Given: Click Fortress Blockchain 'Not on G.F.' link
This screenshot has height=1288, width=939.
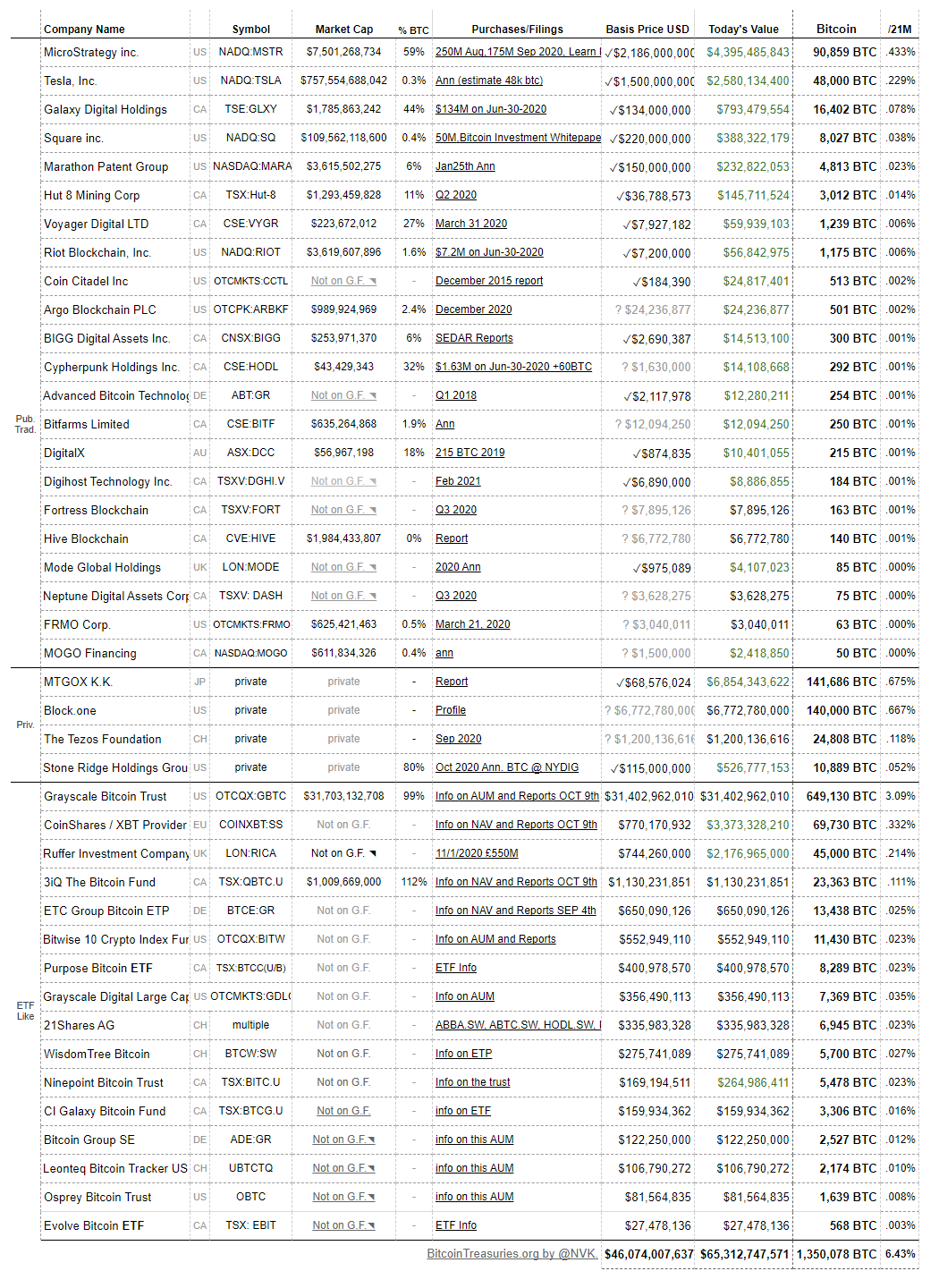Looking at the screenshot, I should tap(343, 510).
